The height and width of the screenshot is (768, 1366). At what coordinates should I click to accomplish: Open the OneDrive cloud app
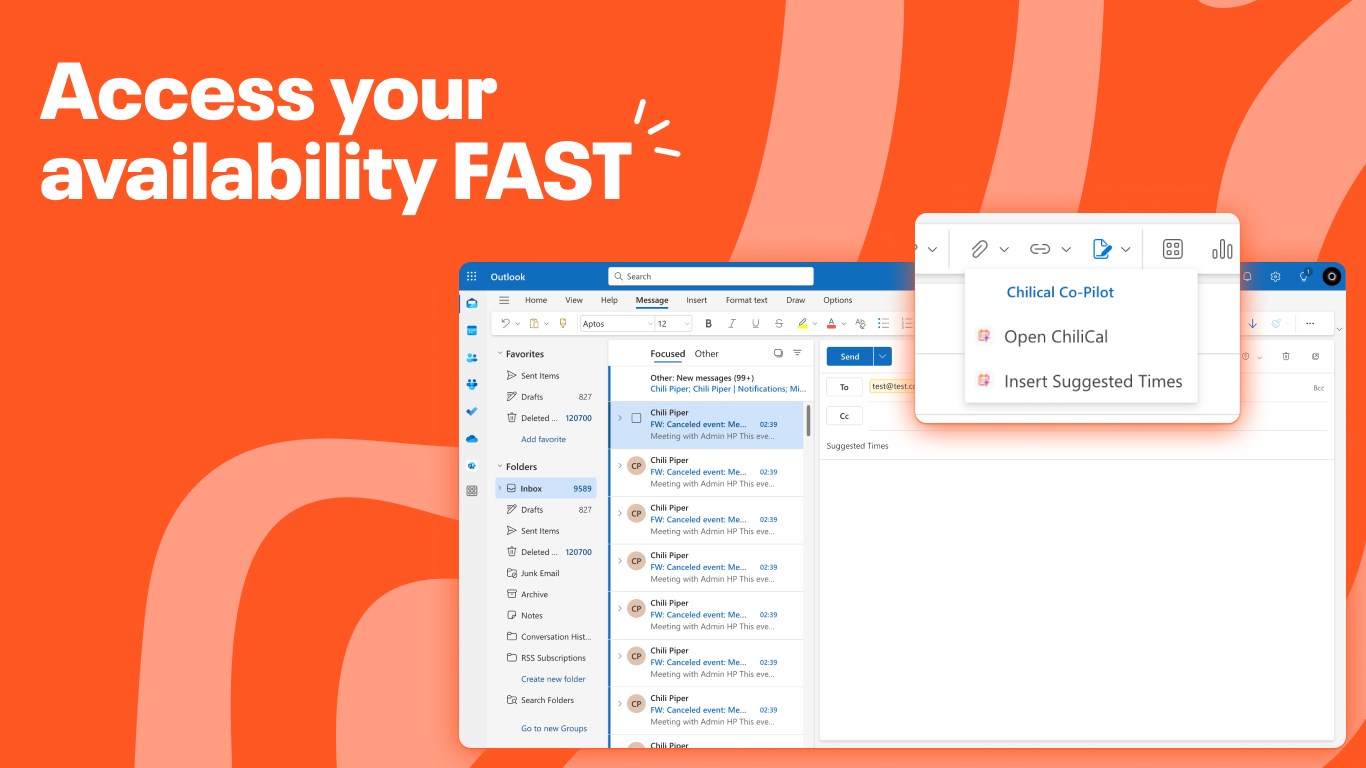point(472,438)
